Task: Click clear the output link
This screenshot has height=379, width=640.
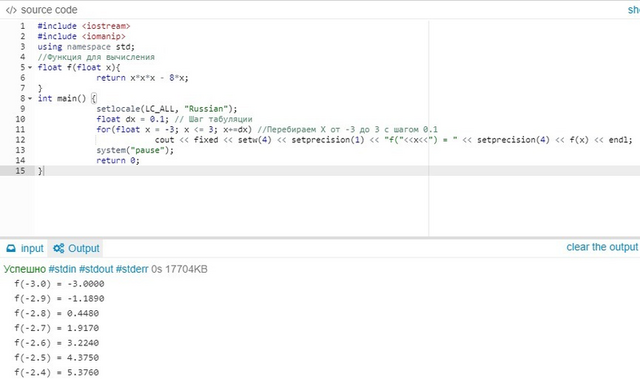Action: (602, 247)
